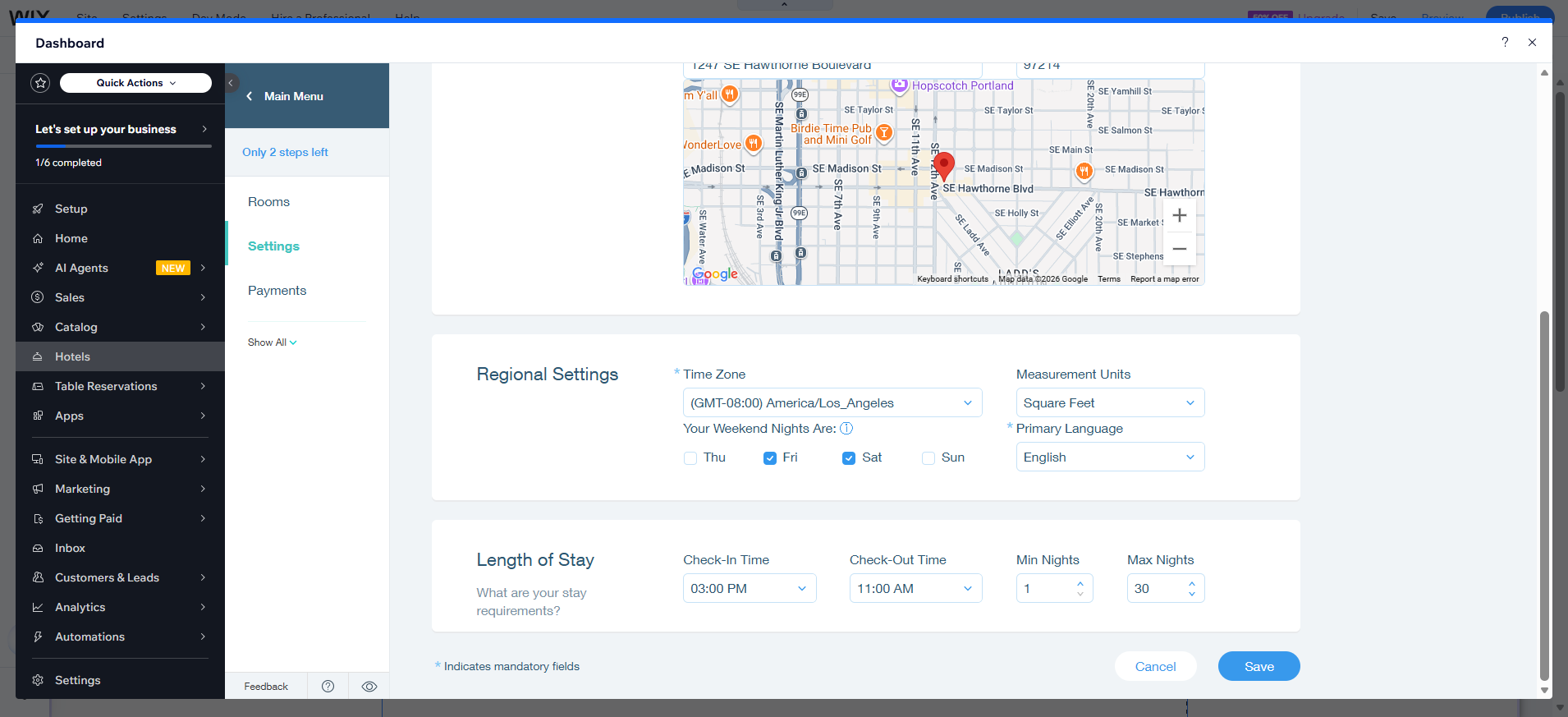Click the Home house icon
1568x717 pixels.
[38, 238]
